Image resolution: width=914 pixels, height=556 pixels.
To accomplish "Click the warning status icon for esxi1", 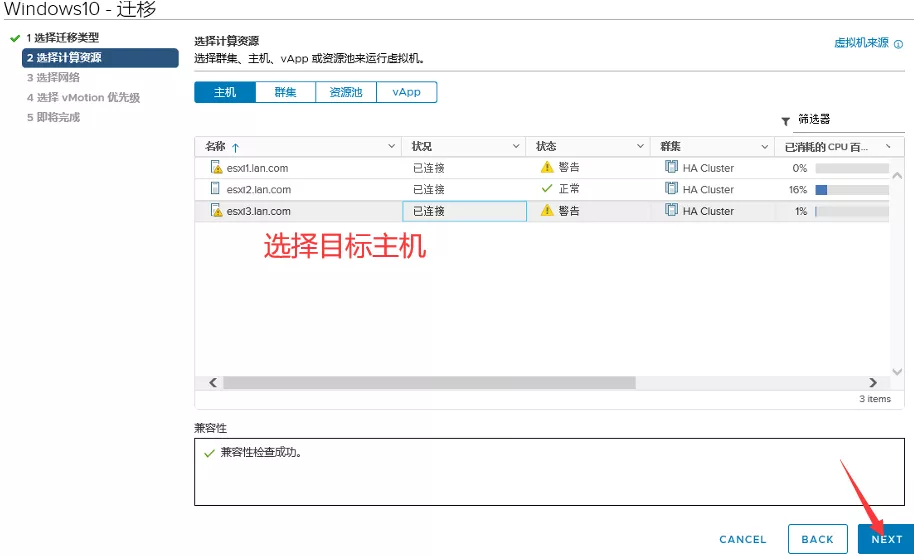I will (546, 167).
